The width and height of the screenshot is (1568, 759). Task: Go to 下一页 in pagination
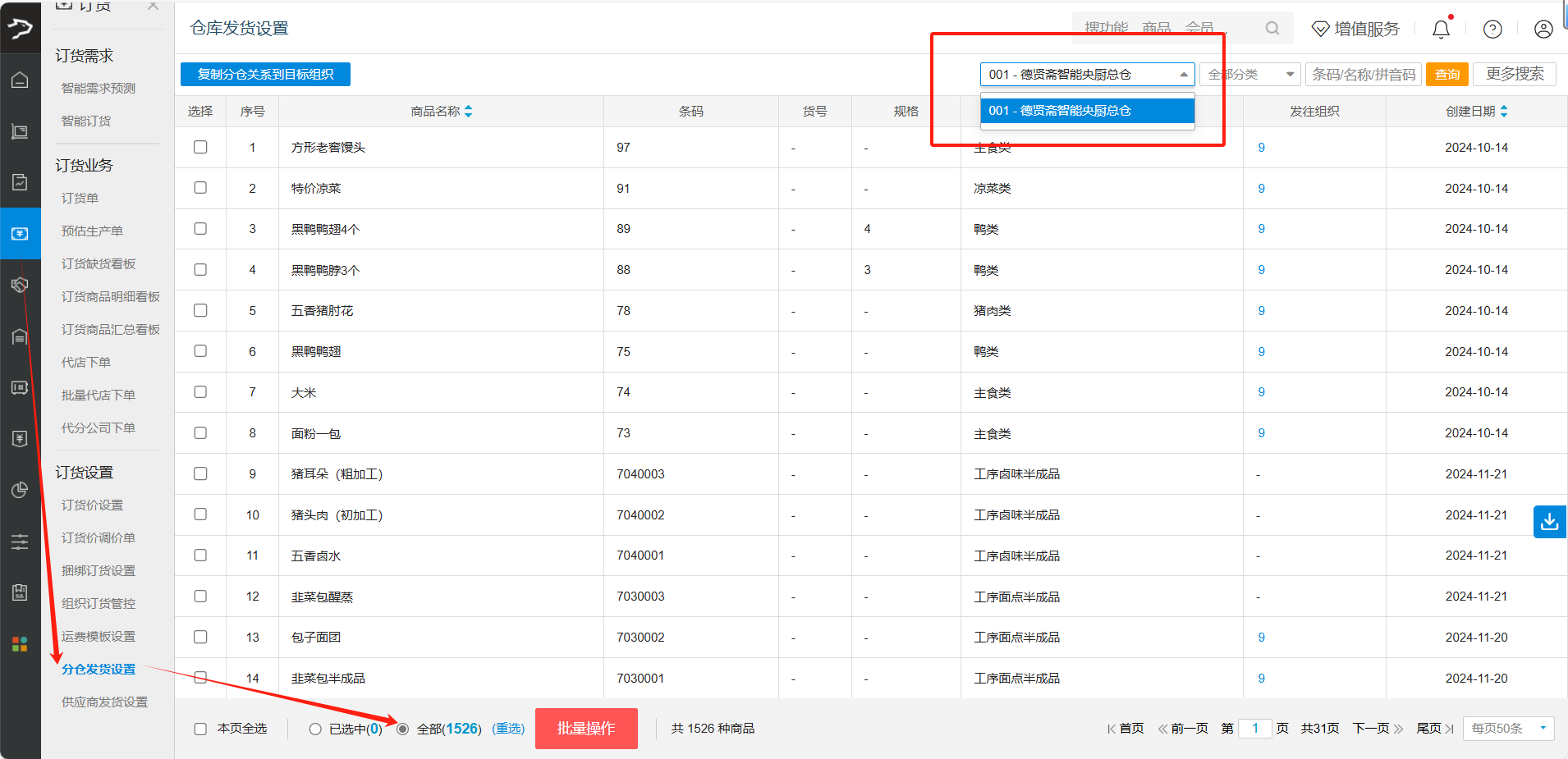point(1378,729)
